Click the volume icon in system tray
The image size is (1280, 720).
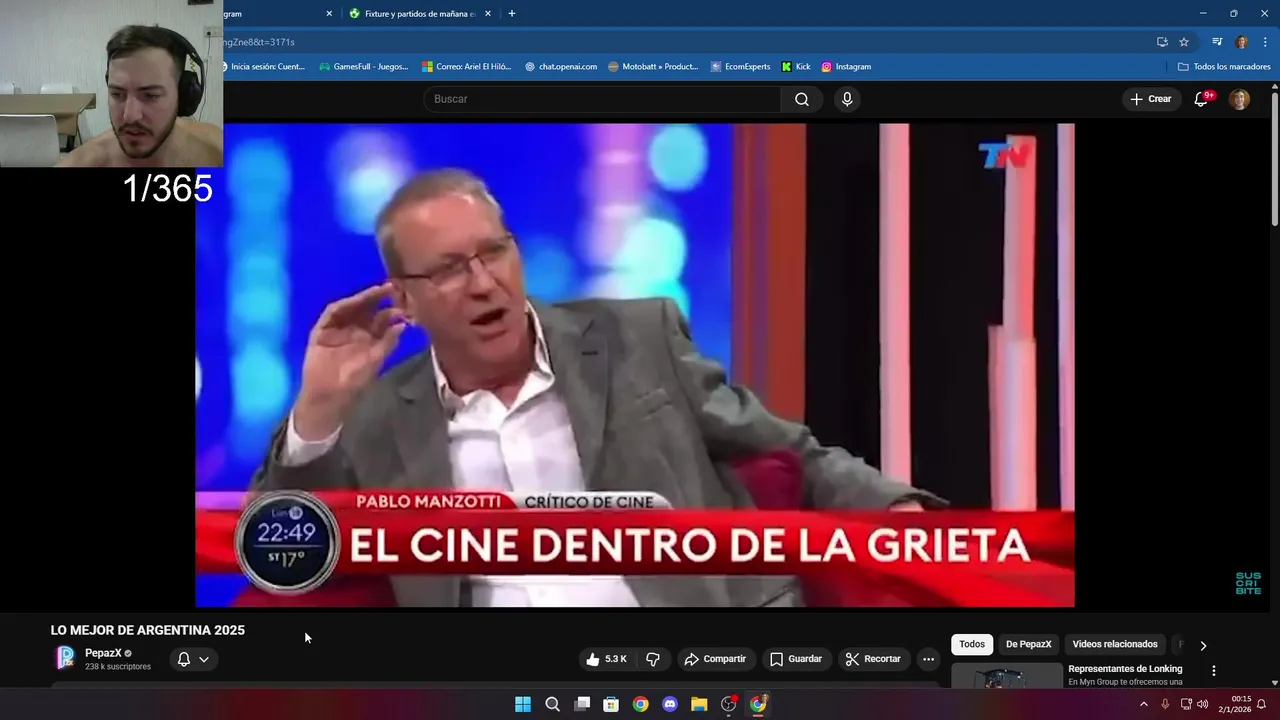click(1203, 704)
